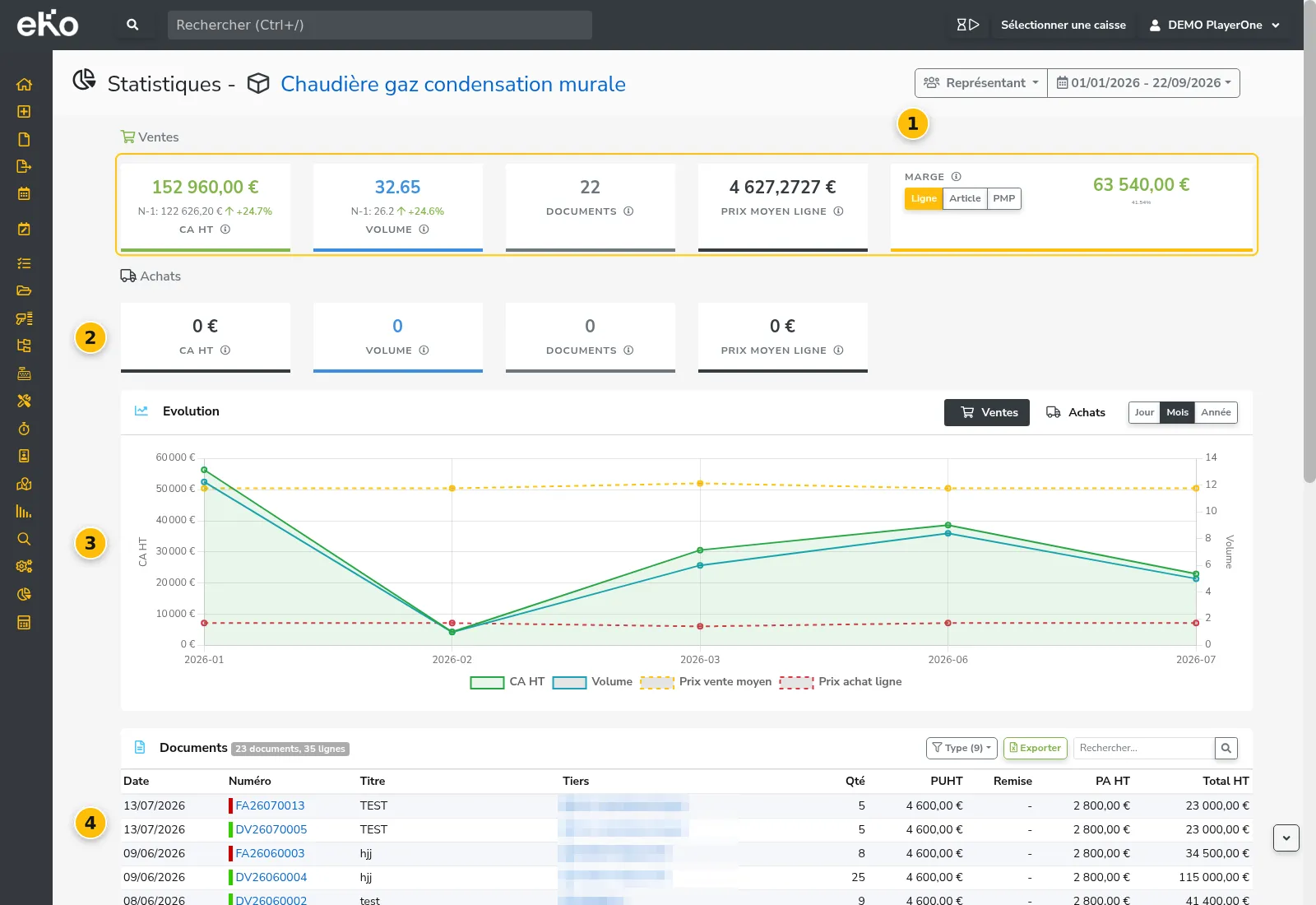Viewport: 1316px width, 905px height.
Task: Click the 4 627,2727 € prix moyen value
Action: pos(782,187)
